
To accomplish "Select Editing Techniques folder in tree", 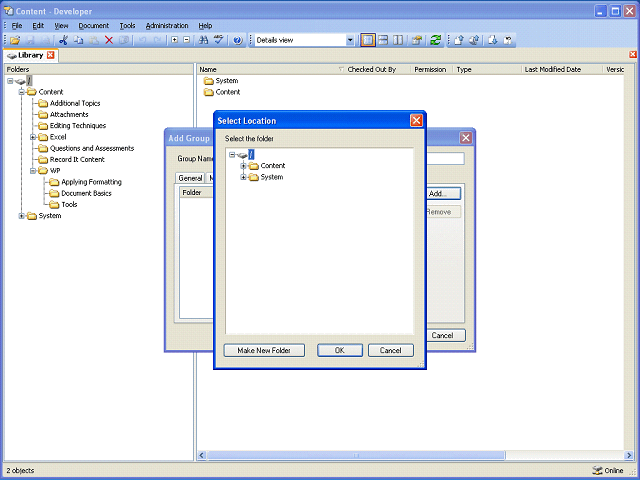I will coord(78,126).
